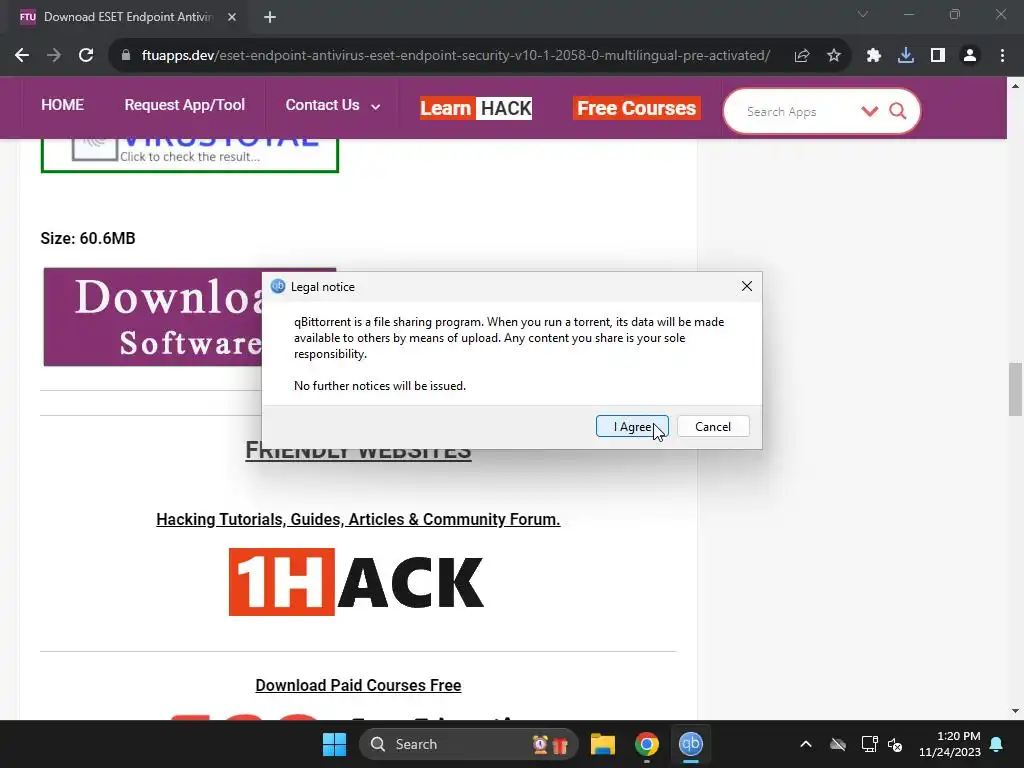Open Request App/Tool menu item
Screen dimensions: 1024x768
click(x=184, y=104)
